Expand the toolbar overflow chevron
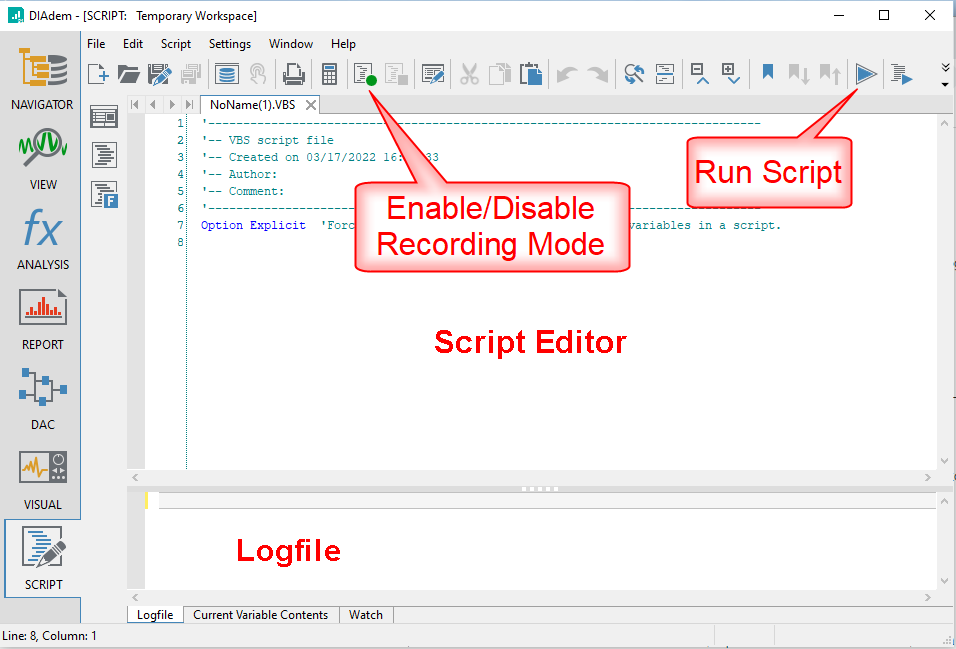The image size is (956, 649). pyautogui.click(x=945, y=68)
